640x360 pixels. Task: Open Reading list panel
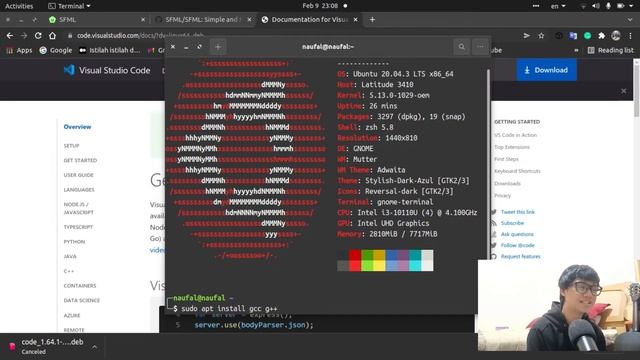611,50
